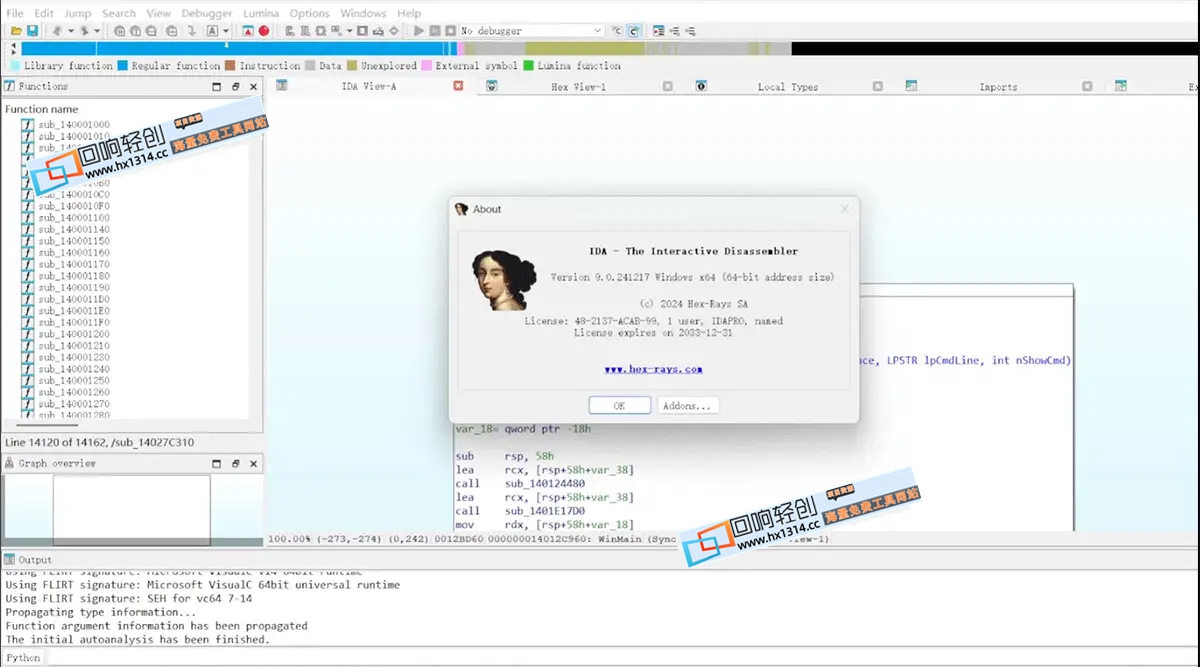Open the View menu

tap(158, 13)
